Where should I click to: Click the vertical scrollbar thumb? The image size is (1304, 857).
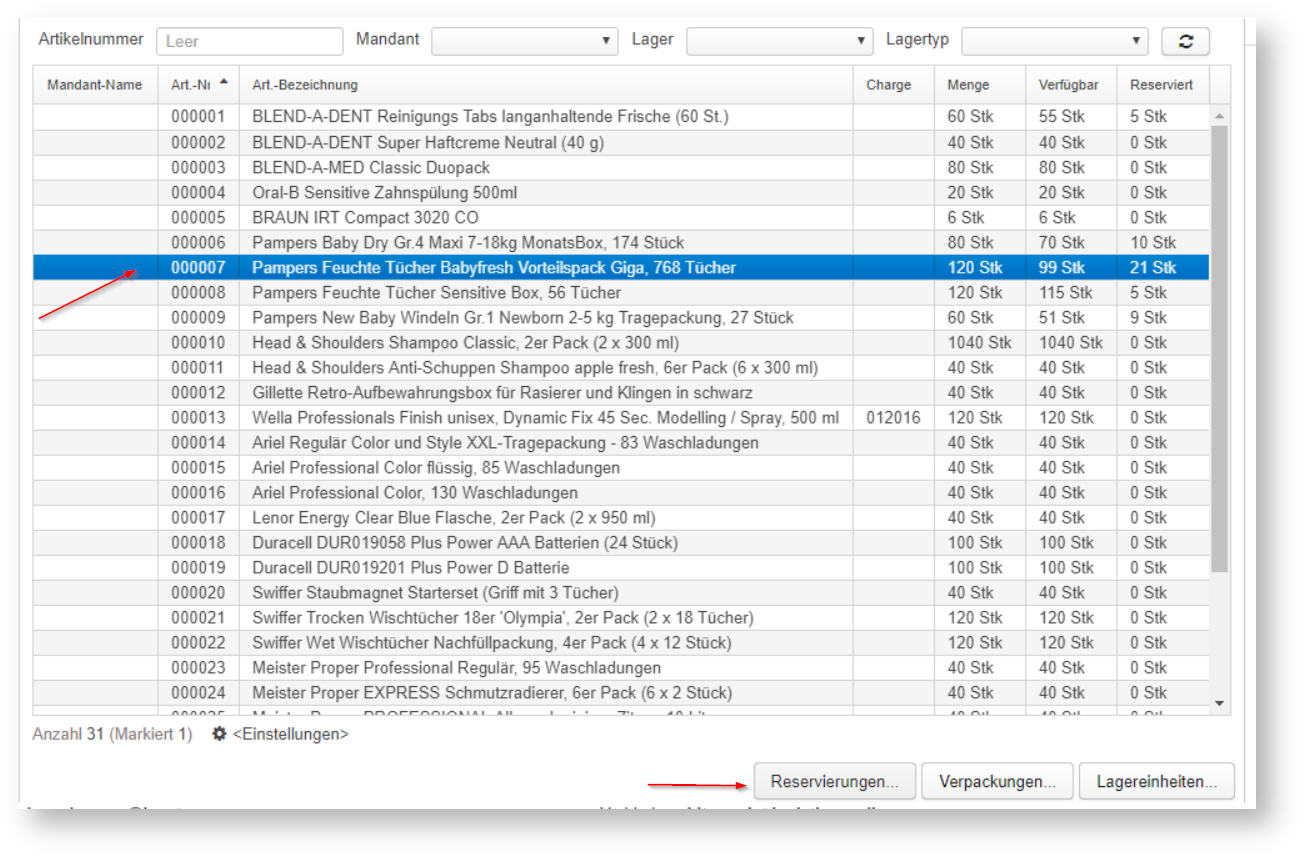(x=1219, y=349)
